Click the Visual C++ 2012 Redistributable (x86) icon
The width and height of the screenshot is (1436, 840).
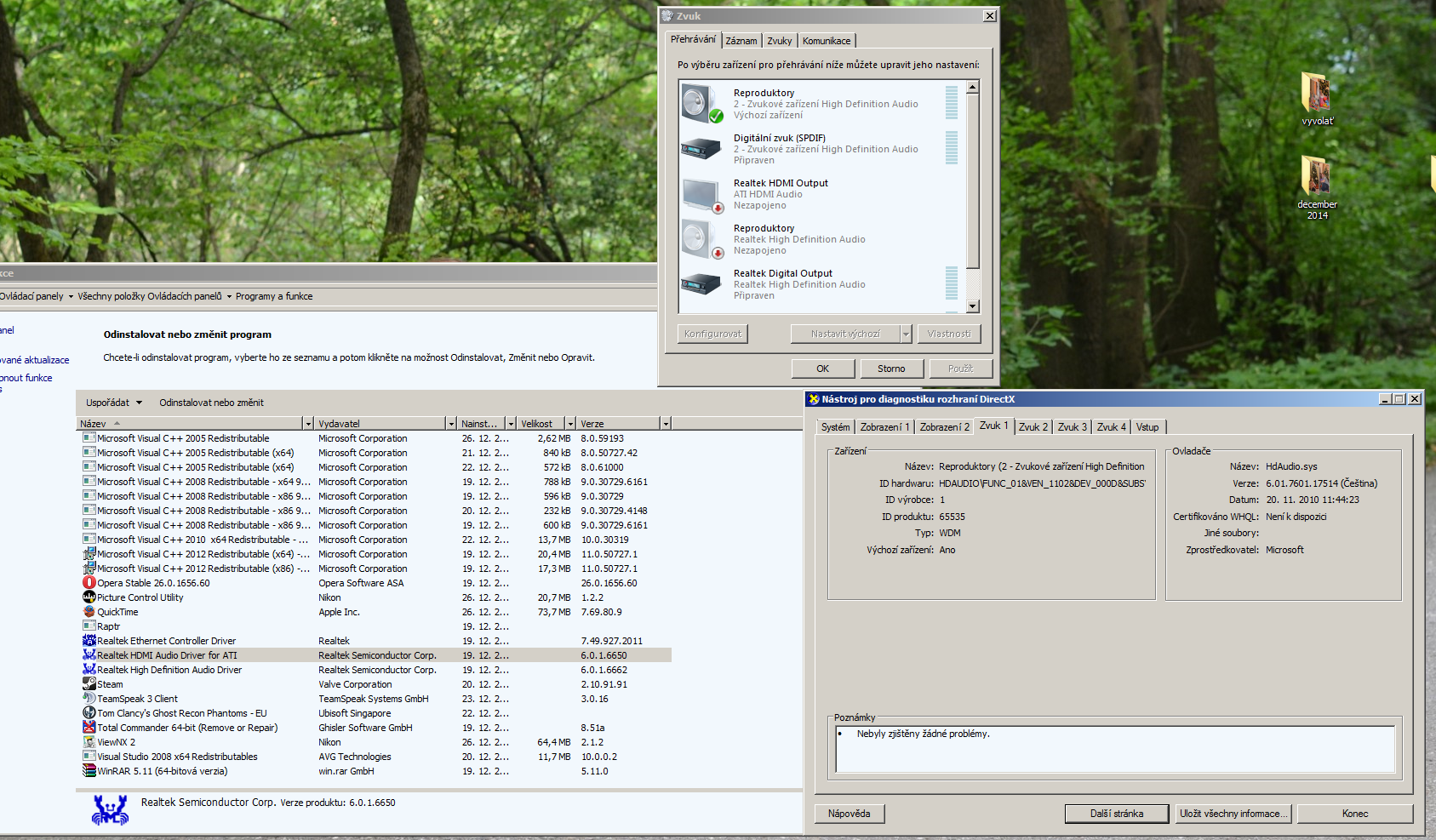coord(89,569)
